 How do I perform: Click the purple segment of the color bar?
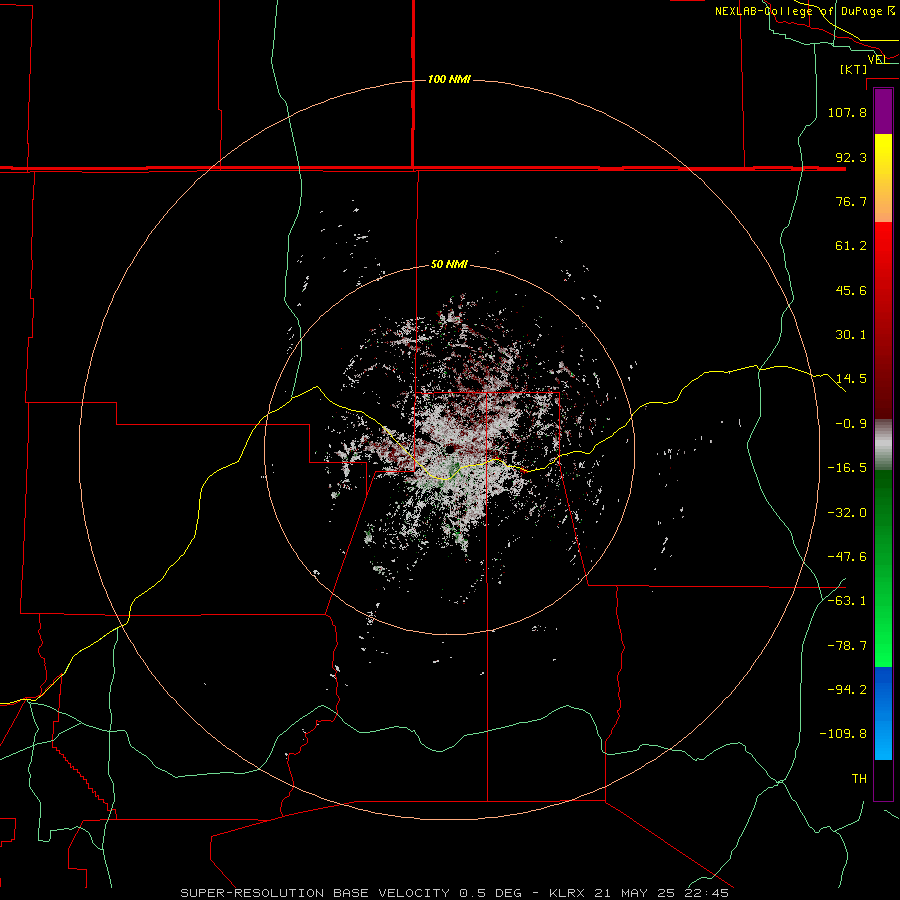coord(883,111)
